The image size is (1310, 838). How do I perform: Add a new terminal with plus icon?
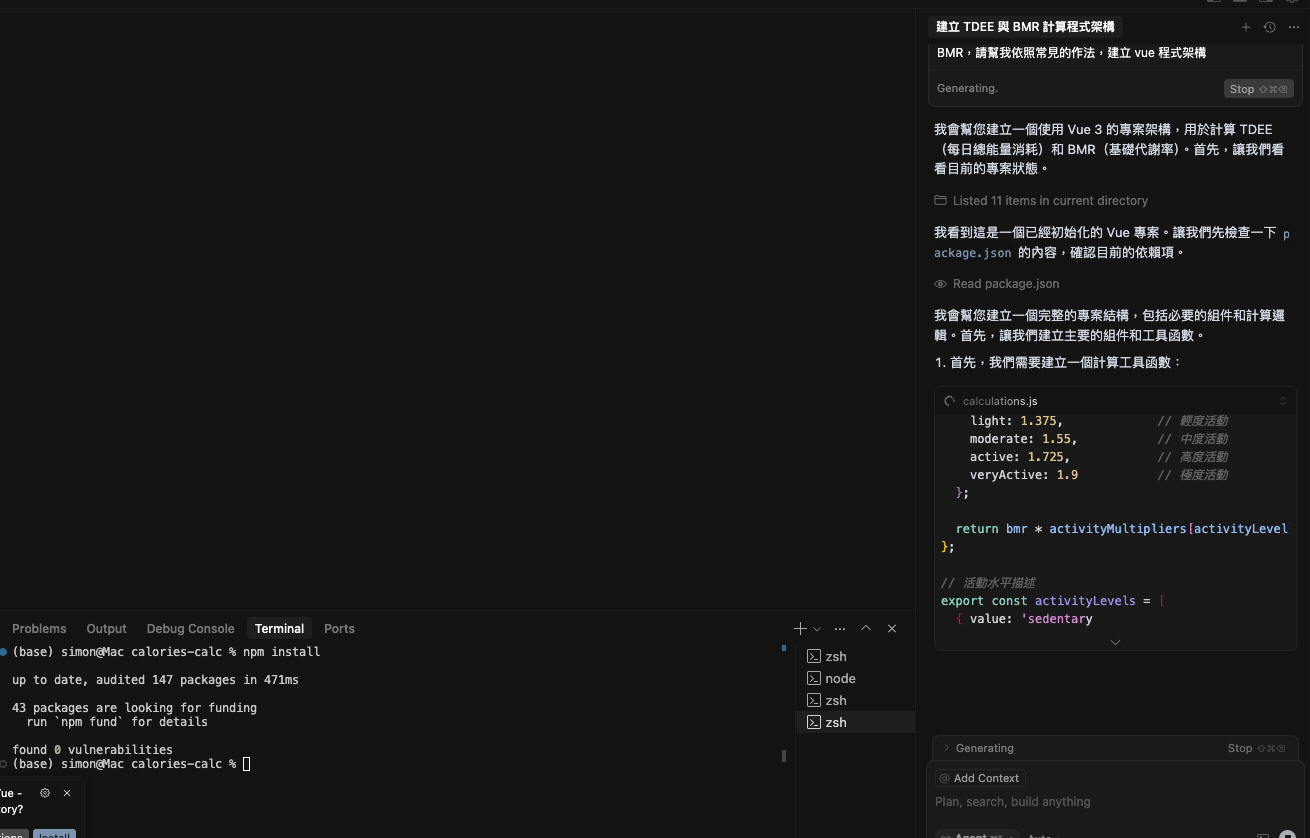coord(800,629)
